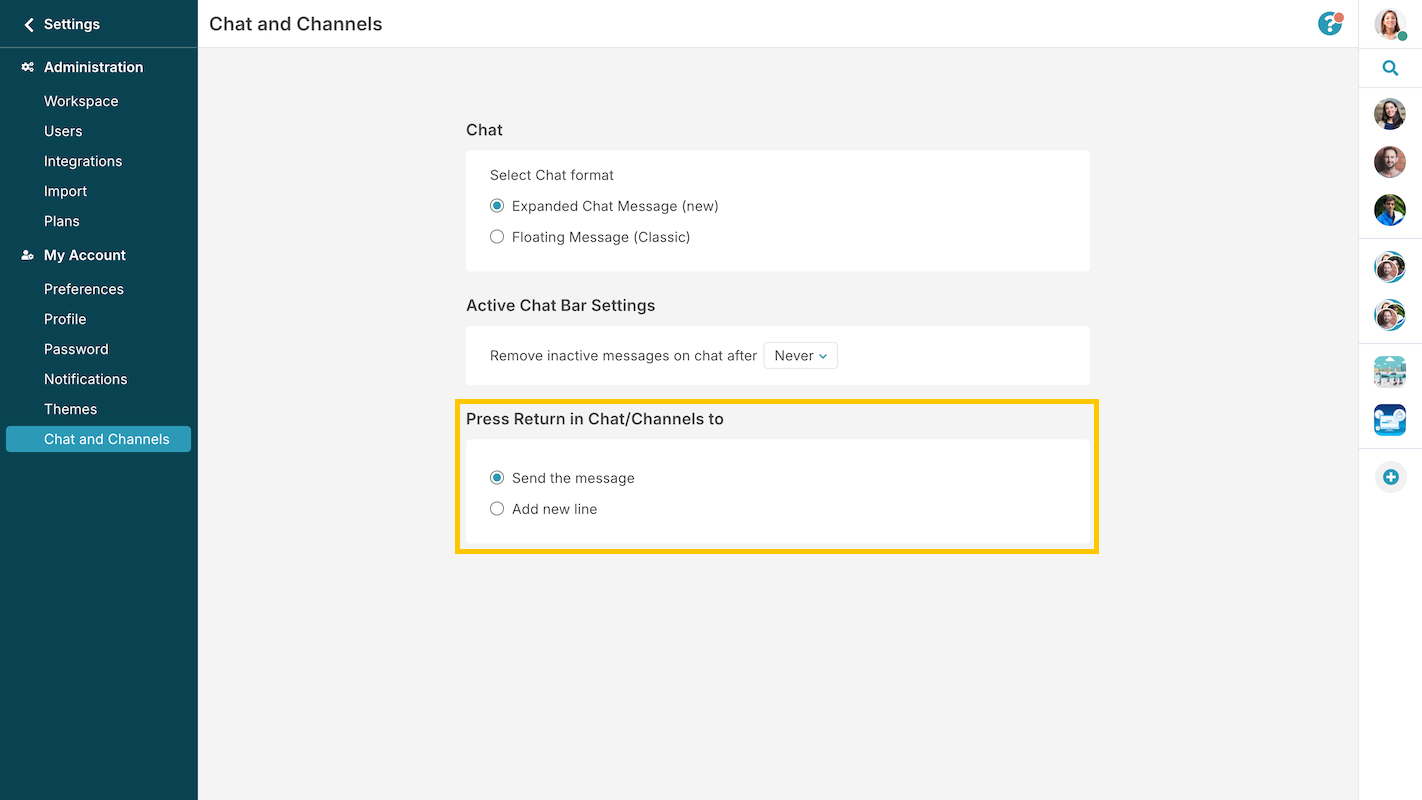Click the Chat and Channels page title
The height and width of the screenshot is (800, 1422).
pos(296,24)
